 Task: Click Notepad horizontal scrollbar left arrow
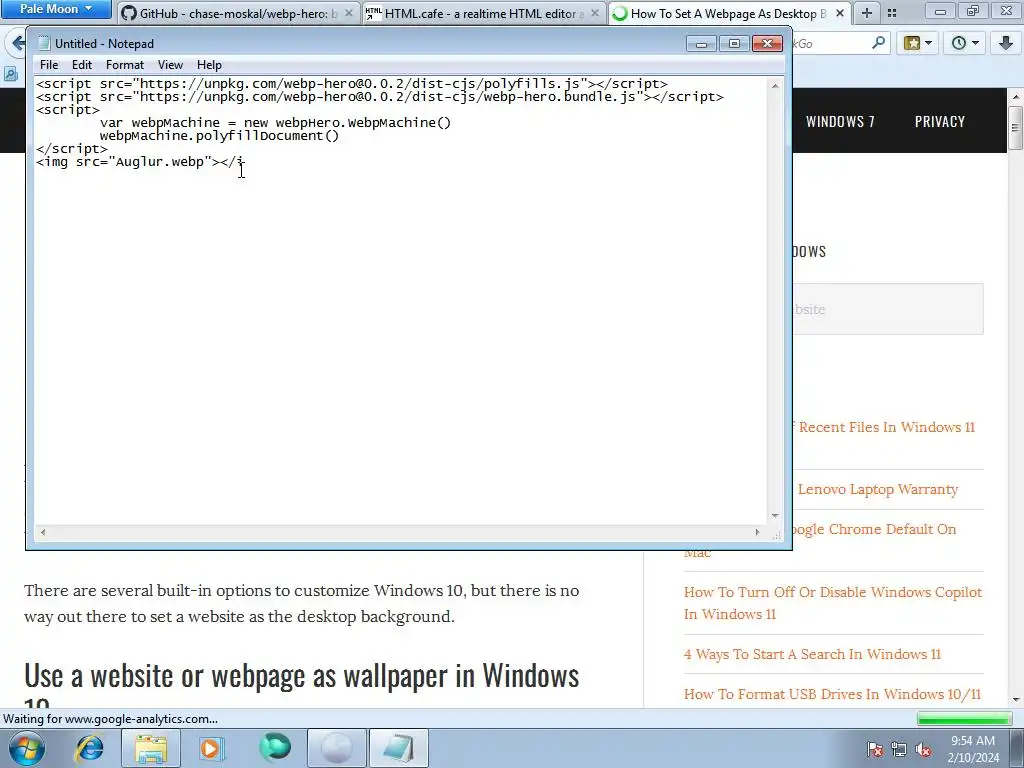coord(43,532)
